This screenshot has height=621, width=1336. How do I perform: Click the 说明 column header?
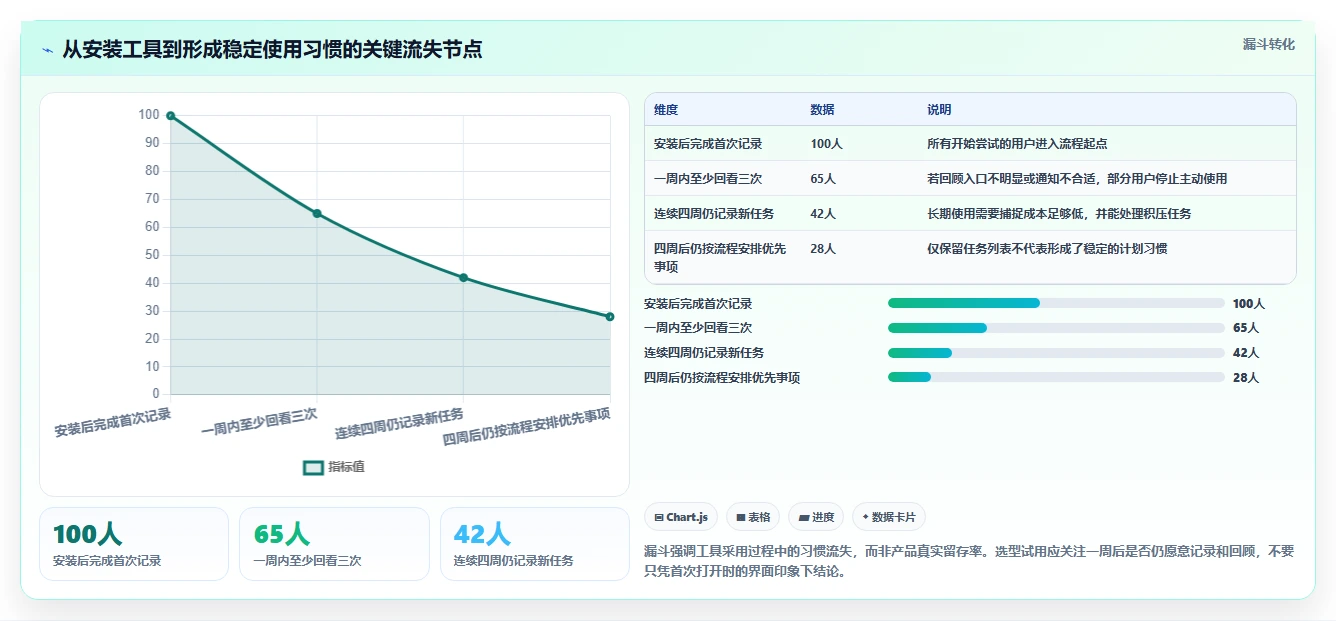939,110
